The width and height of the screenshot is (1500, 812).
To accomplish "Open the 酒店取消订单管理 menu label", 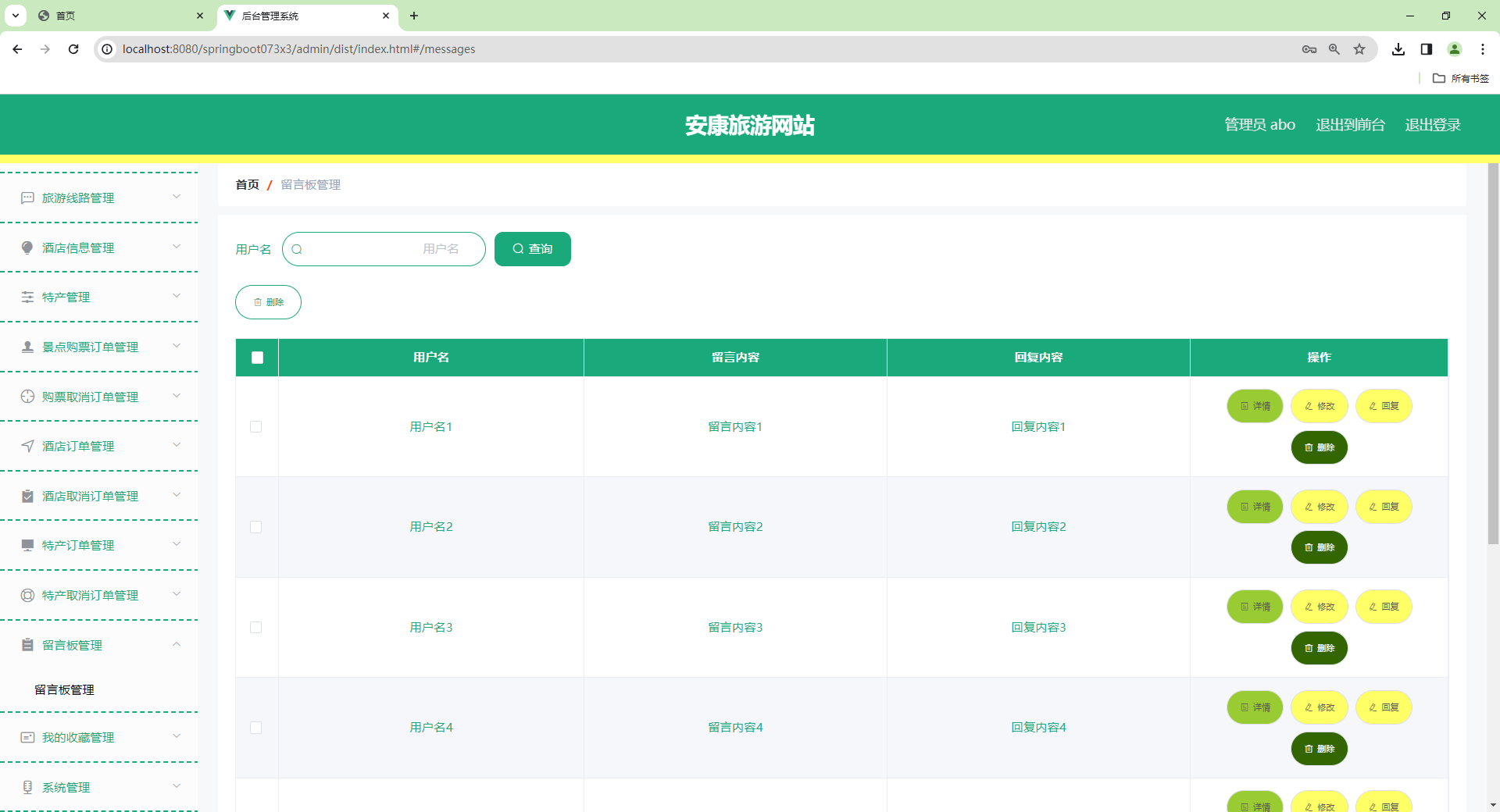I will tap(90, 497).
